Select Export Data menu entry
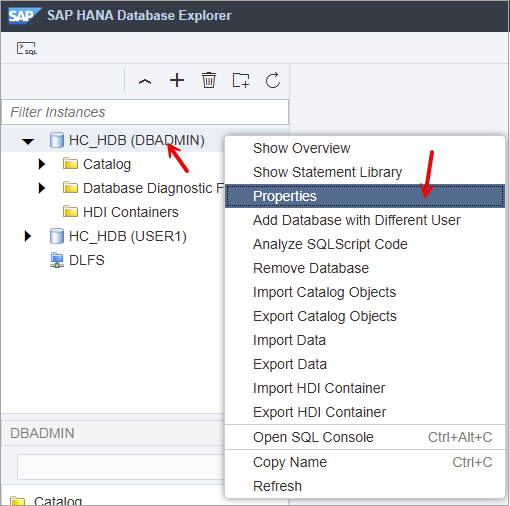The image size is (510, 506). coord(365,364)
